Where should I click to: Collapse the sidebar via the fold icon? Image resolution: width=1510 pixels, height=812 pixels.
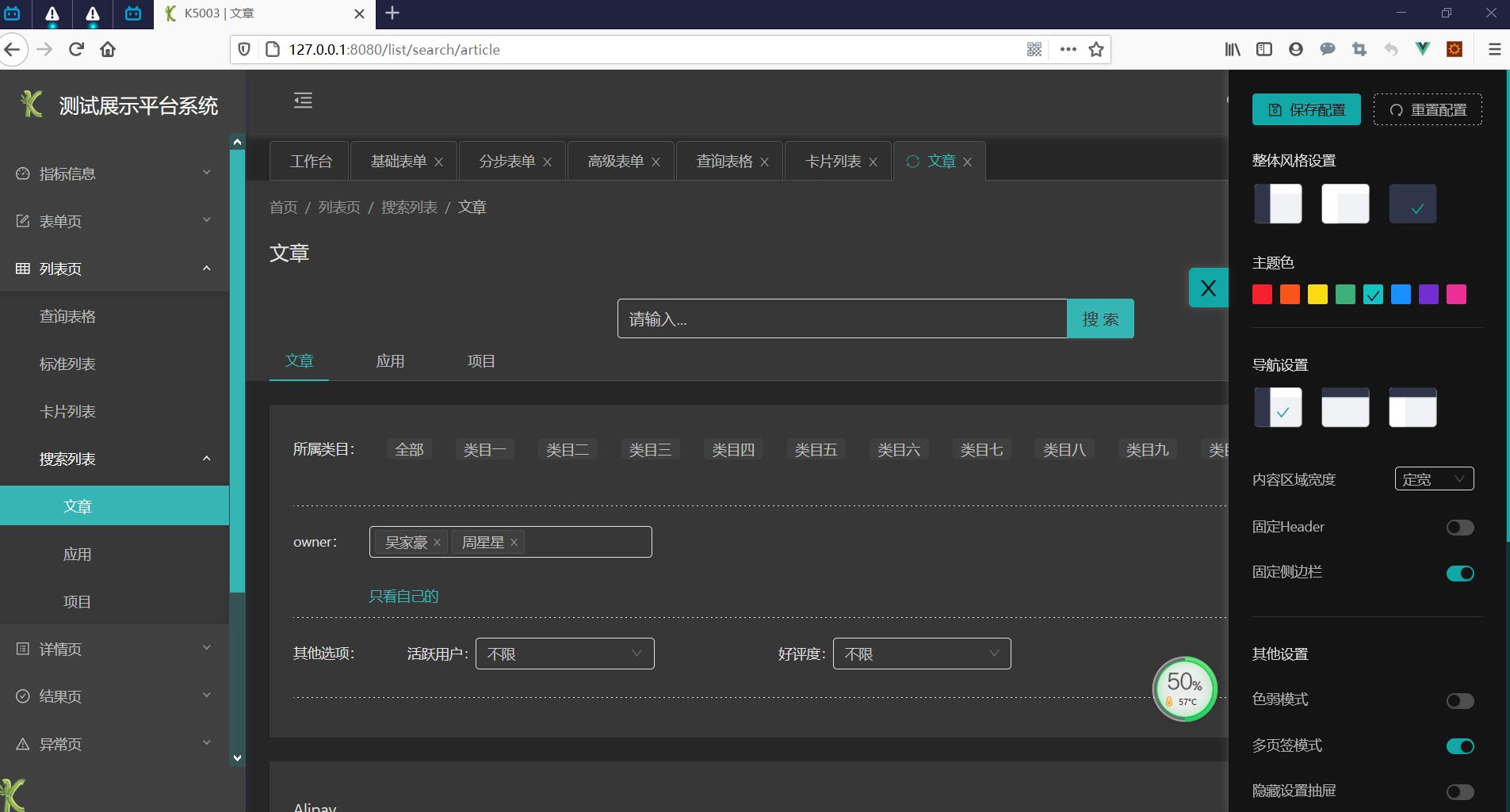pyautogui.click(x=303, y=100)
